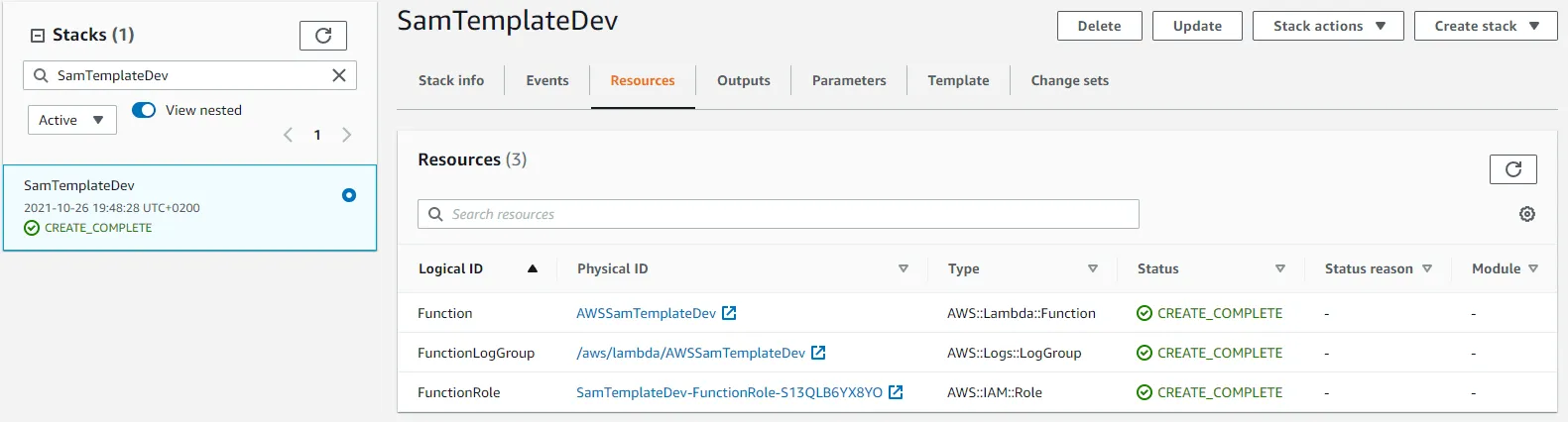Click page number 1 in stacks pagination
This screenshot has width=1568, height=422.
(317, 135)
